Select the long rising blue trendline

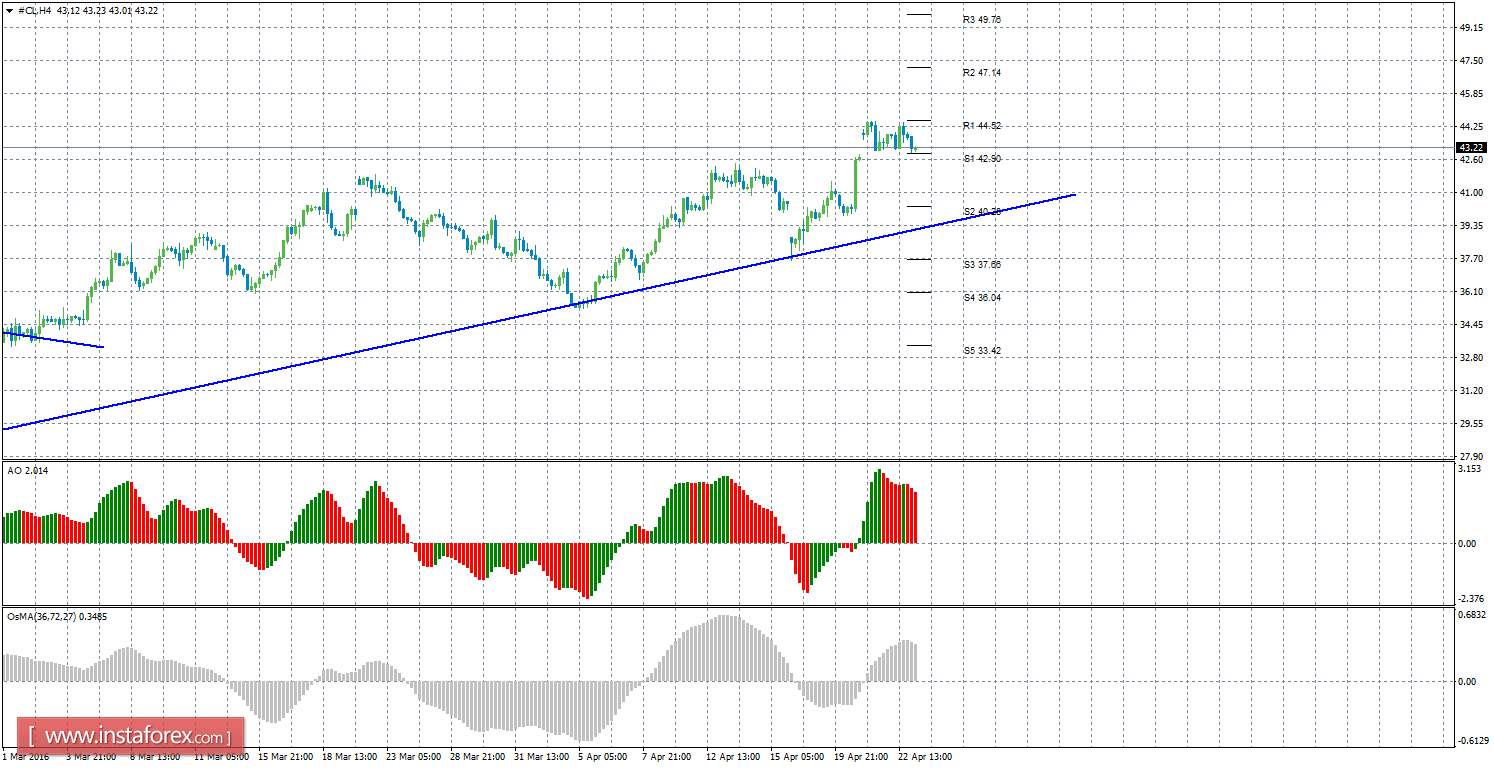click(540, 311)
